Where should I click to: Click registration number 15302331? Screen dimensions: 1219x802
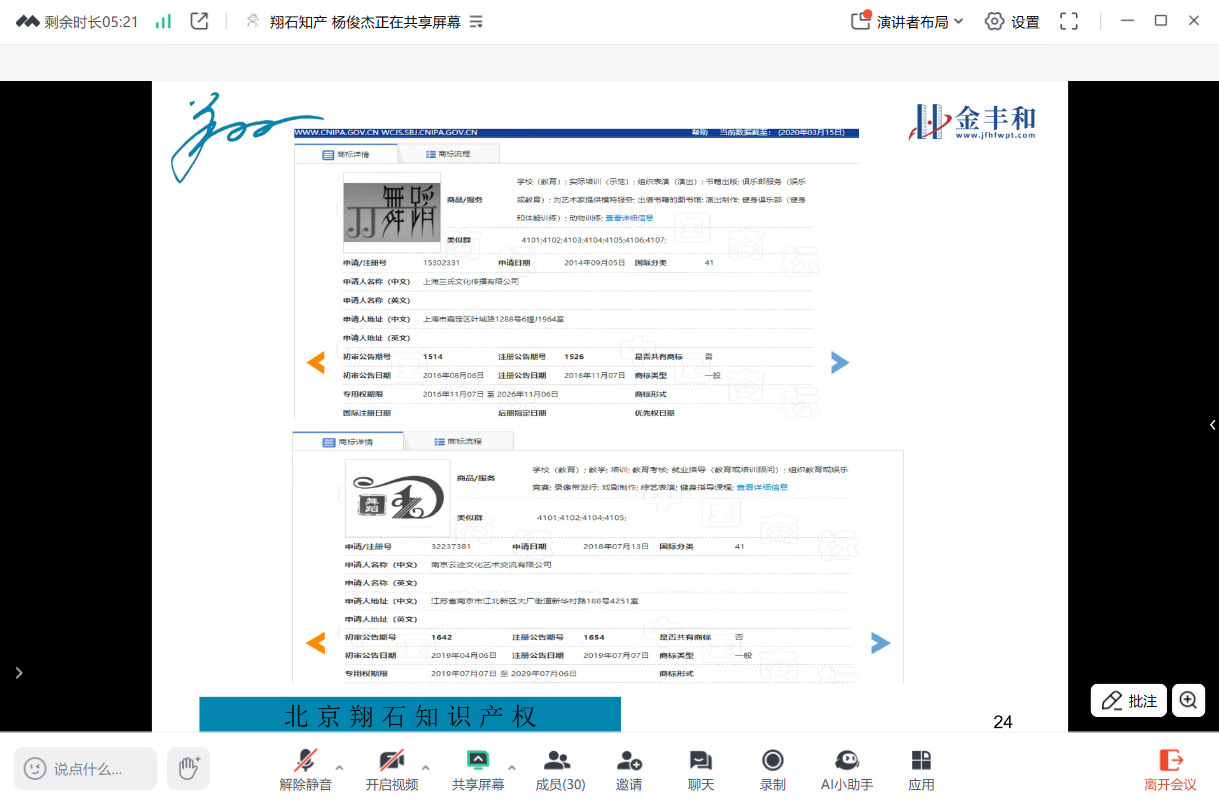click(441, 262)
